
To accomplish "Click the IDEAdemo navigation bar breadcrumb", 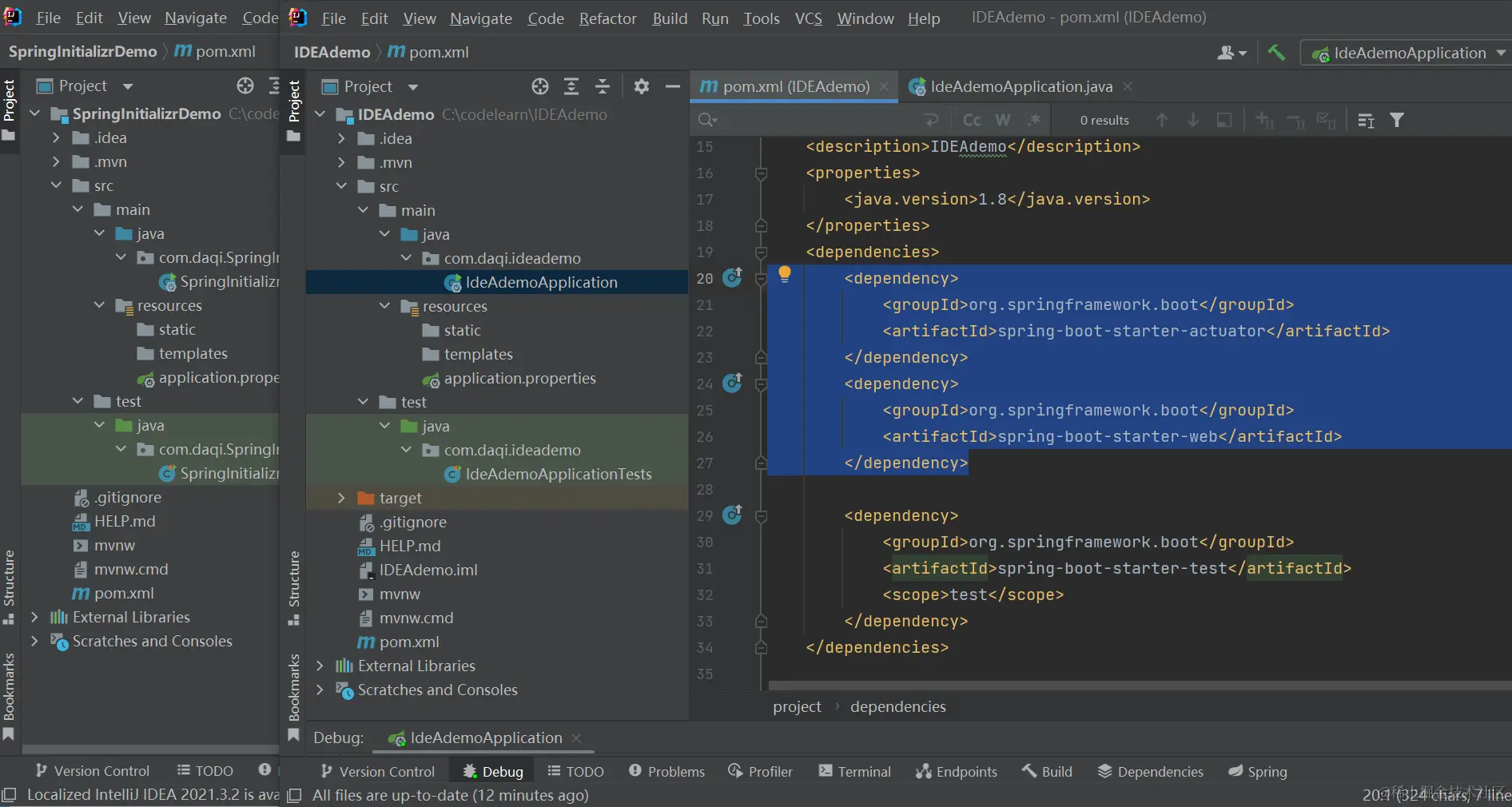I will (x=332, y=52).
